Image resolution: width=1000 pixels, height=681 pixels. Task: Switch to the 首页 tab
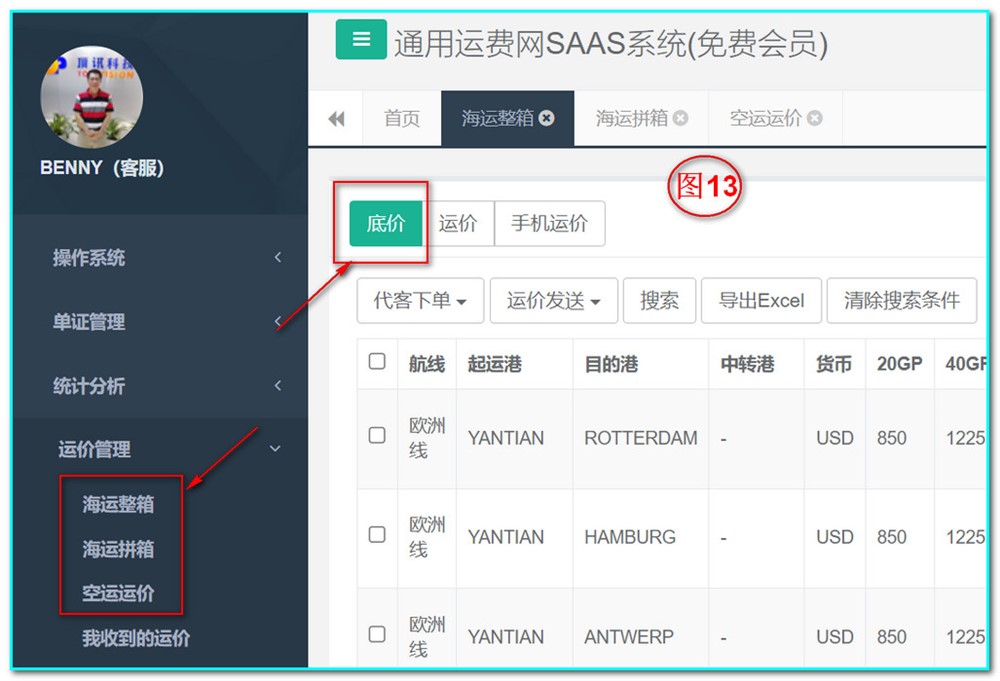[x=402, y=119]
